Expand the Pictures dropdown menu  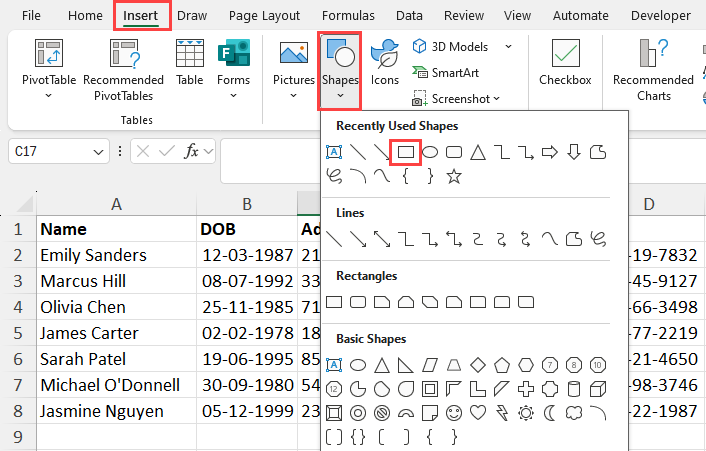click(293, 96)
